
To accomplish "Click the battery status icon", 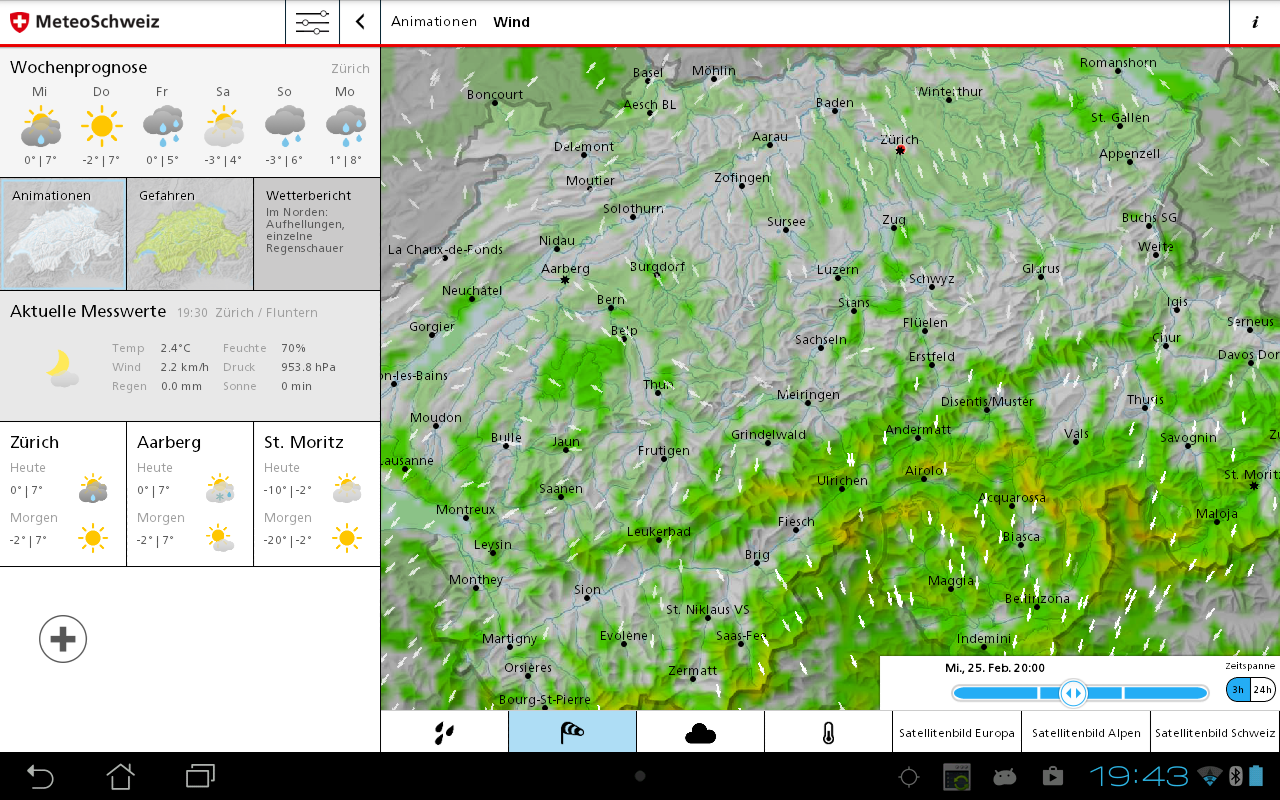I will tap(1257, 776).
